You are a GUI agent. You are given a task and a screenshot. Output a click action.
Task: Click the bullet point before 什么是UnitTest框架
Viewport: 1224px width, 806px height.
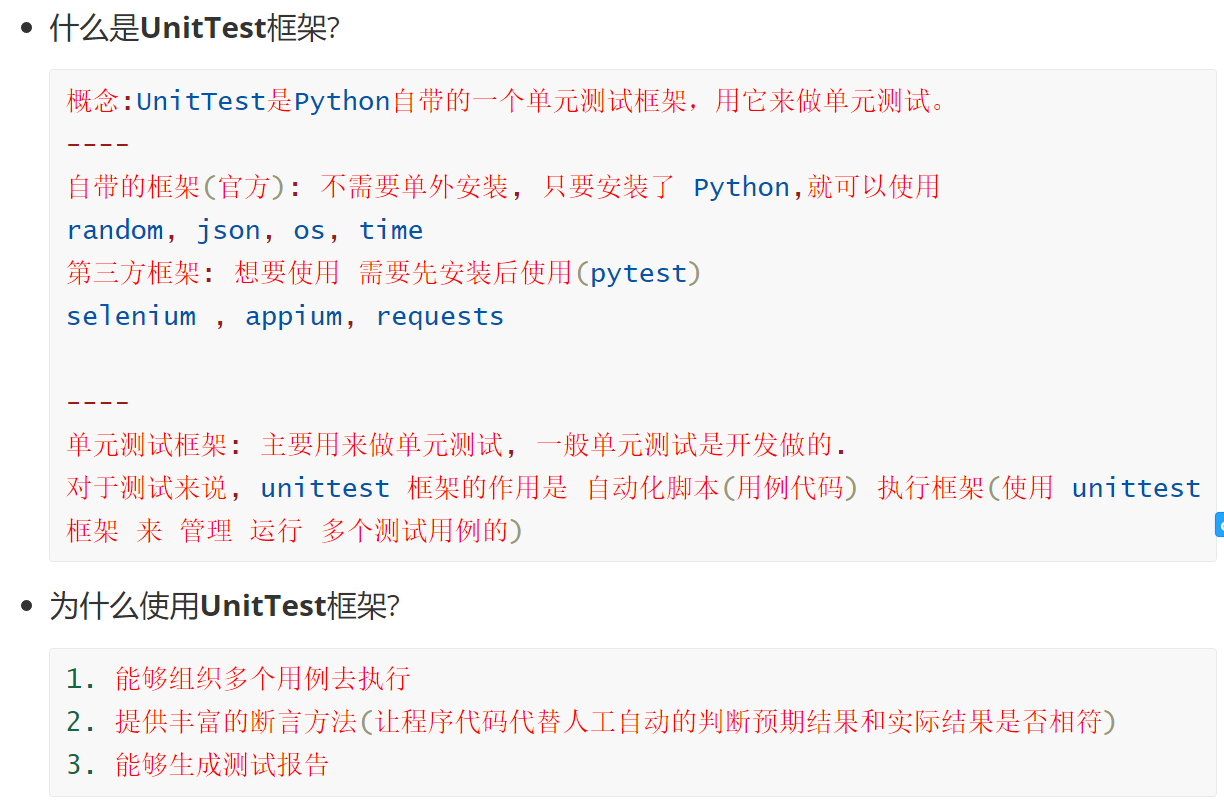(x=27, y=28)
